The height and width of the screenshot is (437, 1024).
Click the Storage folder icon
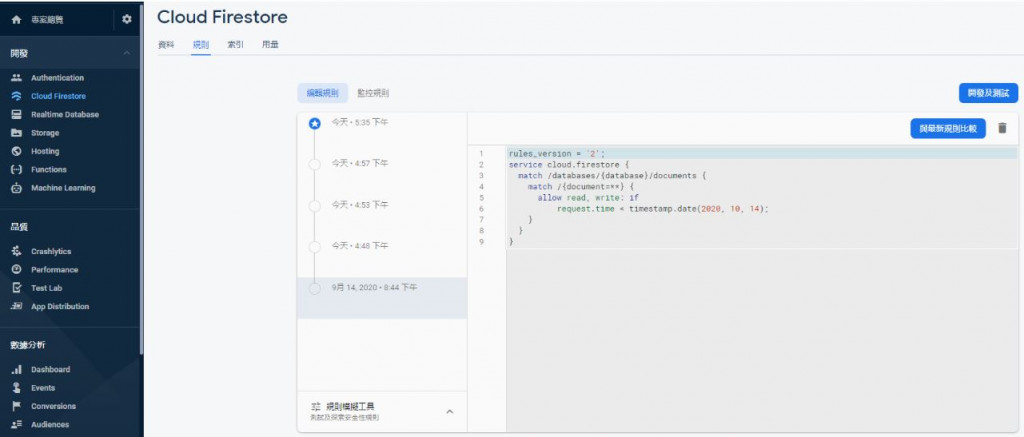pyautogui.click(x=17, y=133)
